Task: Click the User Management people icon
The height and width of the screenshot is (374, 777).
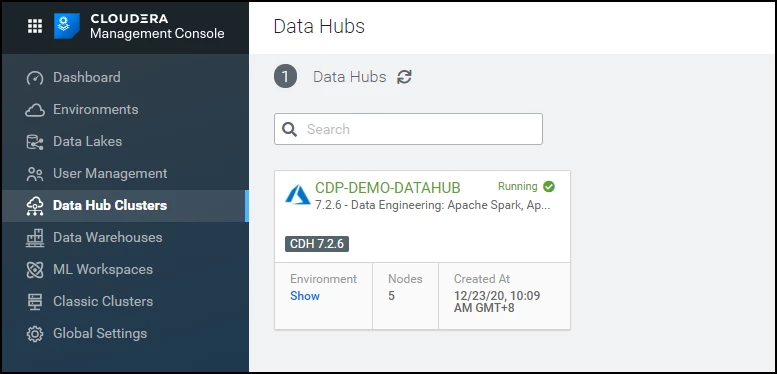Action: coord(35,174)
